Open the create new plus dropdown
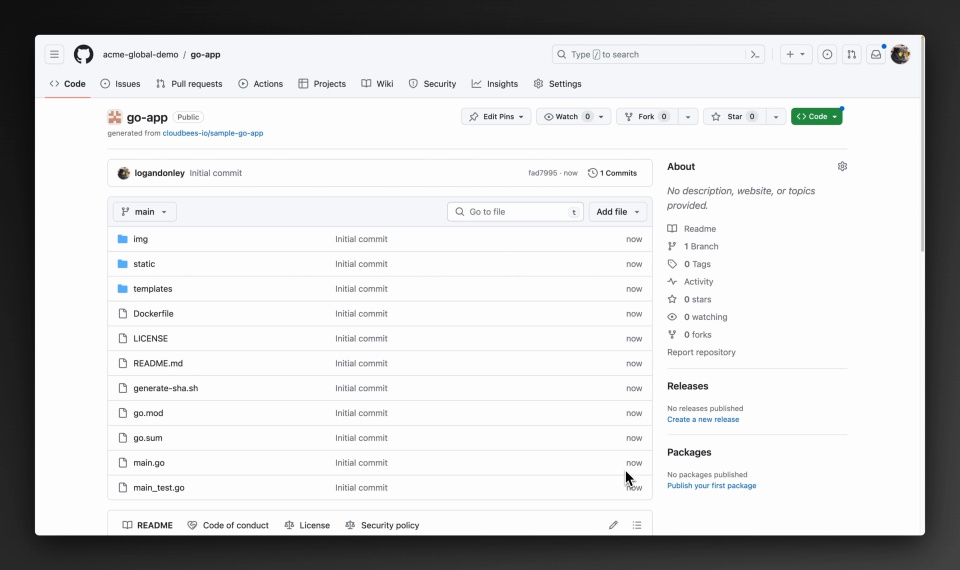 [x=795, y=55]
